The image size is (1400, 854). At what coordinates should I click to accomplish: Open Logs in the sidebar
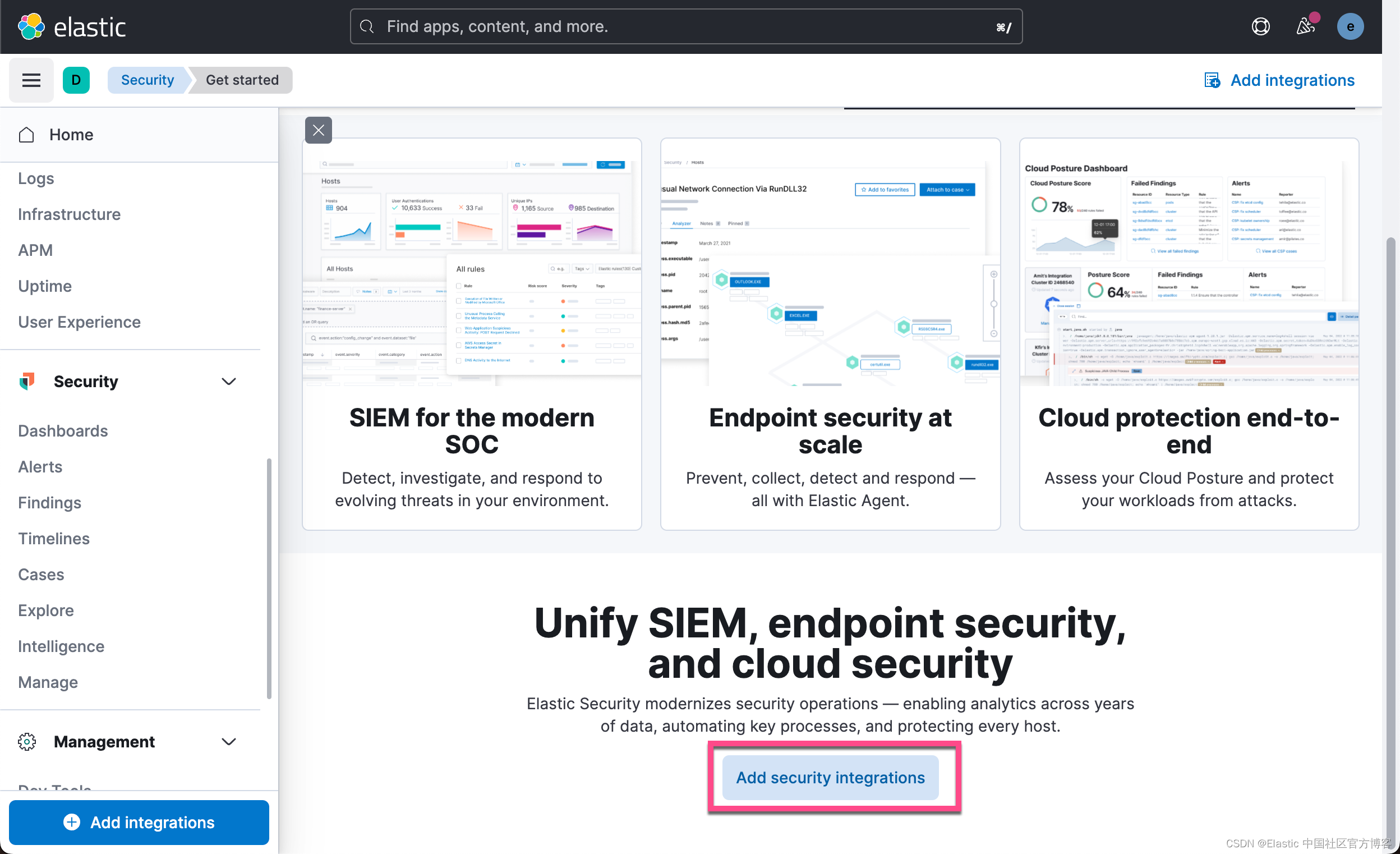coord(36,178)
